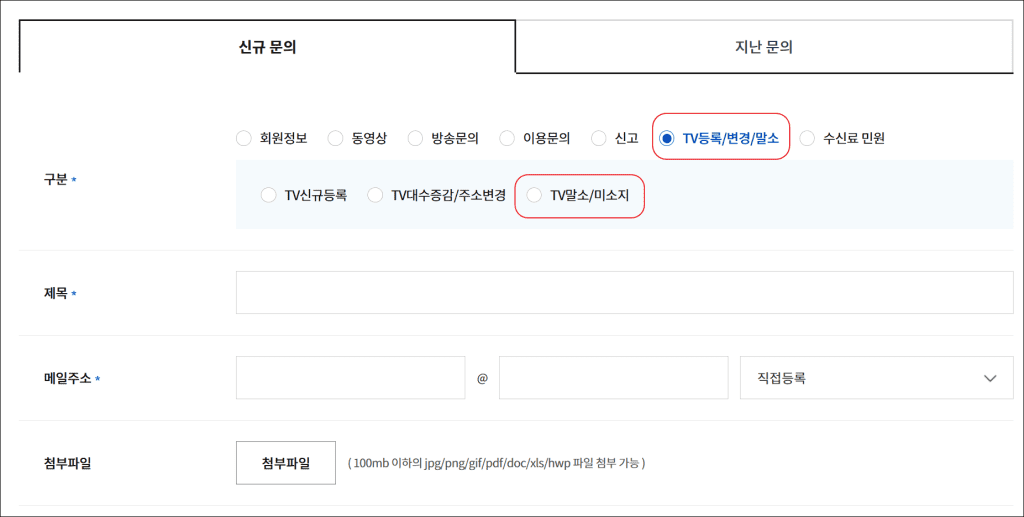Click the attachment file-type note text
This screenshot has width=1024, height=517.
(496, 463)
